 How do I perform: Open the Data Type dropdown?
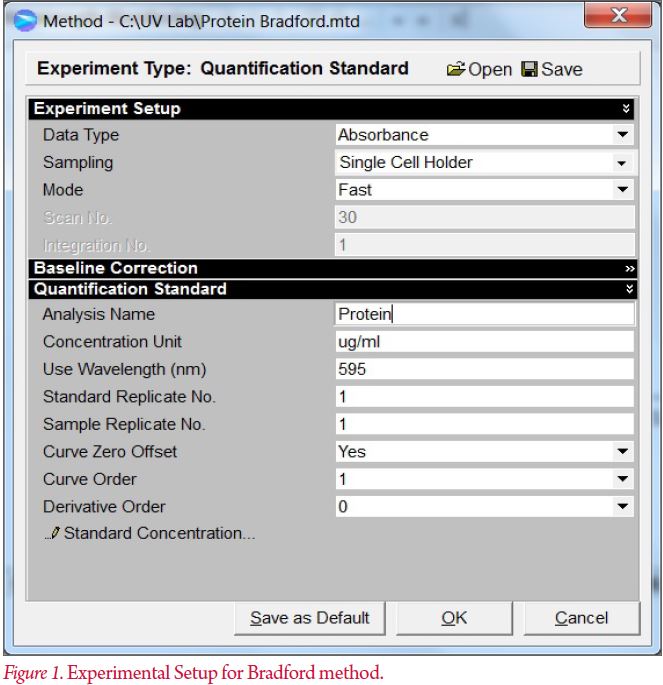623,133
